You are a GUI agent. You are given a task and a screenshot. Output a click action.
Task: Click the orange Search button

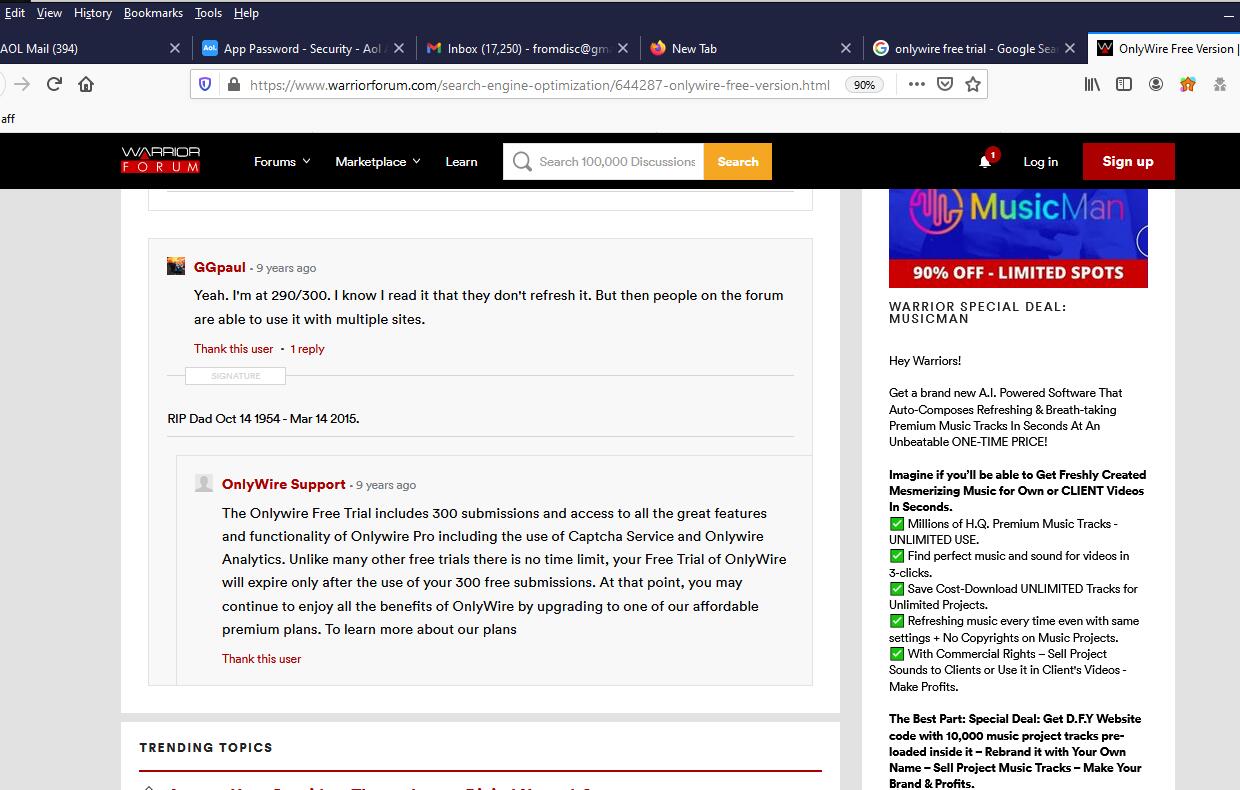[738, 162]
